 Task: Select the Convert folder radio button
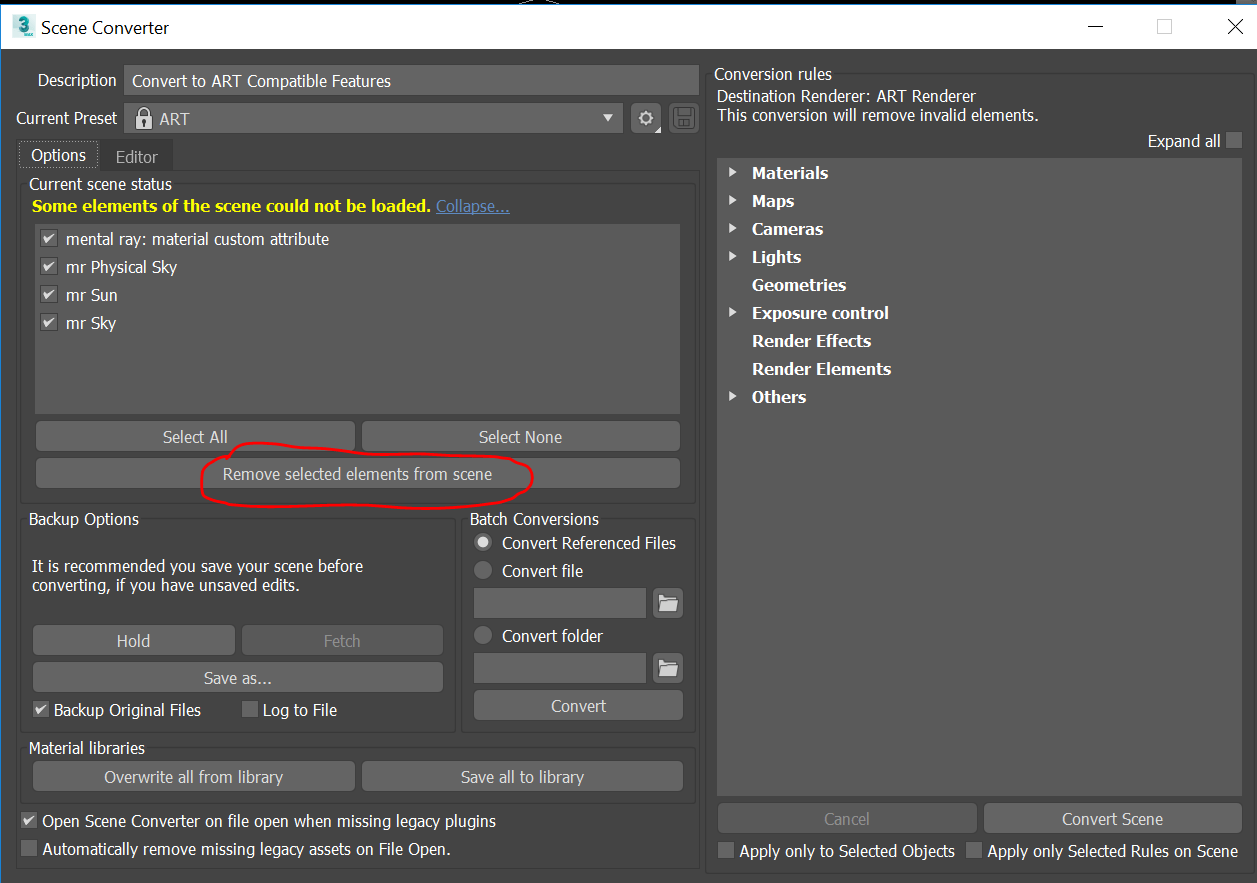point(483,636)
